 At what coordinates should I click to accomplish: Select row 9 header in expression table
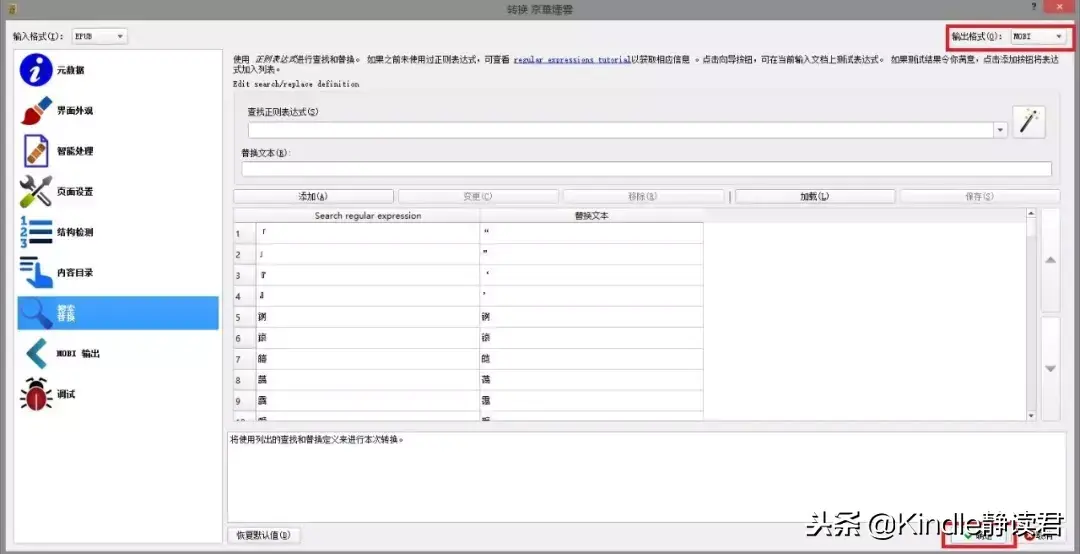[x=245, y=401]
